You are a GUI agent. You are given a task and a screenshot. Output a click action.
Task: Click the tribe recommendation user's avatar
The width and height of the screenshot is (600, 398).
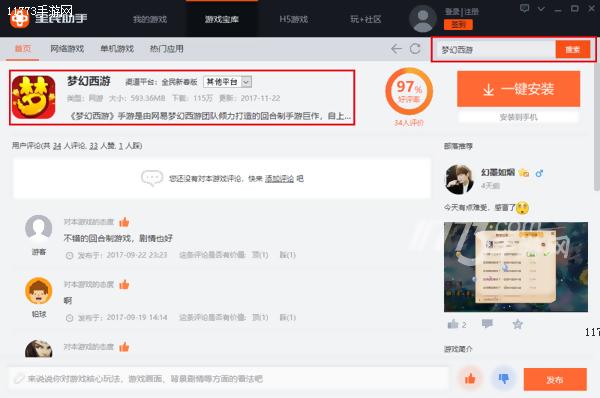tap(459, 179)
